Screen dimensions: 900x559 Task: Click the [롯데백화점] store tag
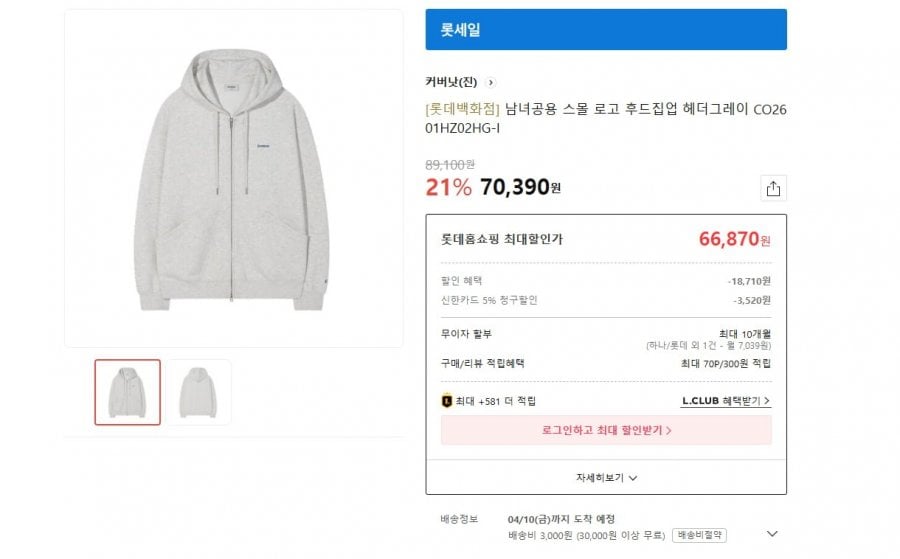pos(463,109)
